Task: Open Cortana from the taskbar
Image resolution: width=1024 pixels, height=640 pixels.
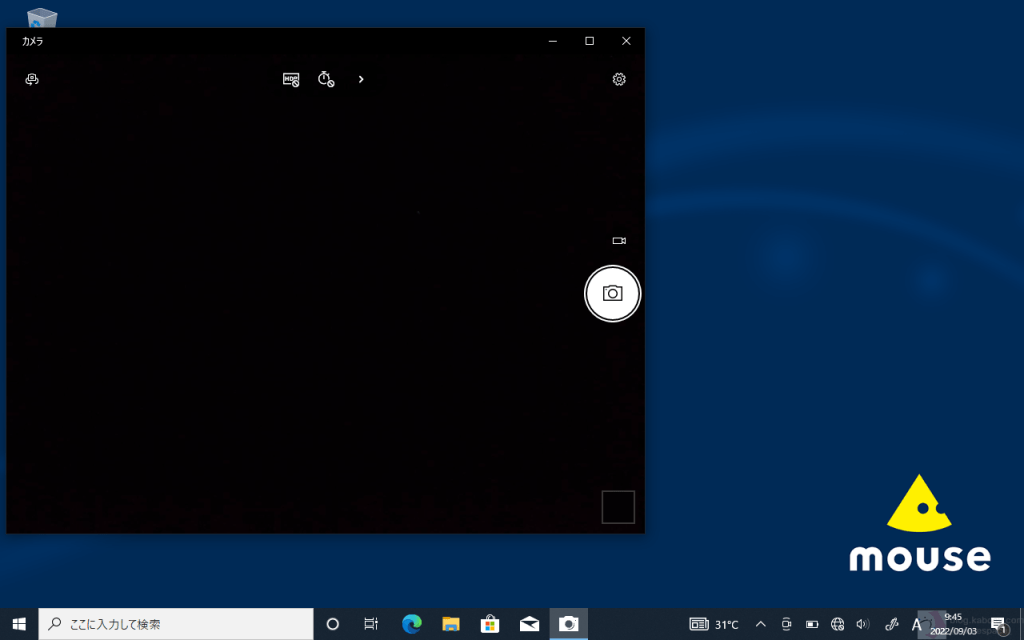Action: point(333,624)
